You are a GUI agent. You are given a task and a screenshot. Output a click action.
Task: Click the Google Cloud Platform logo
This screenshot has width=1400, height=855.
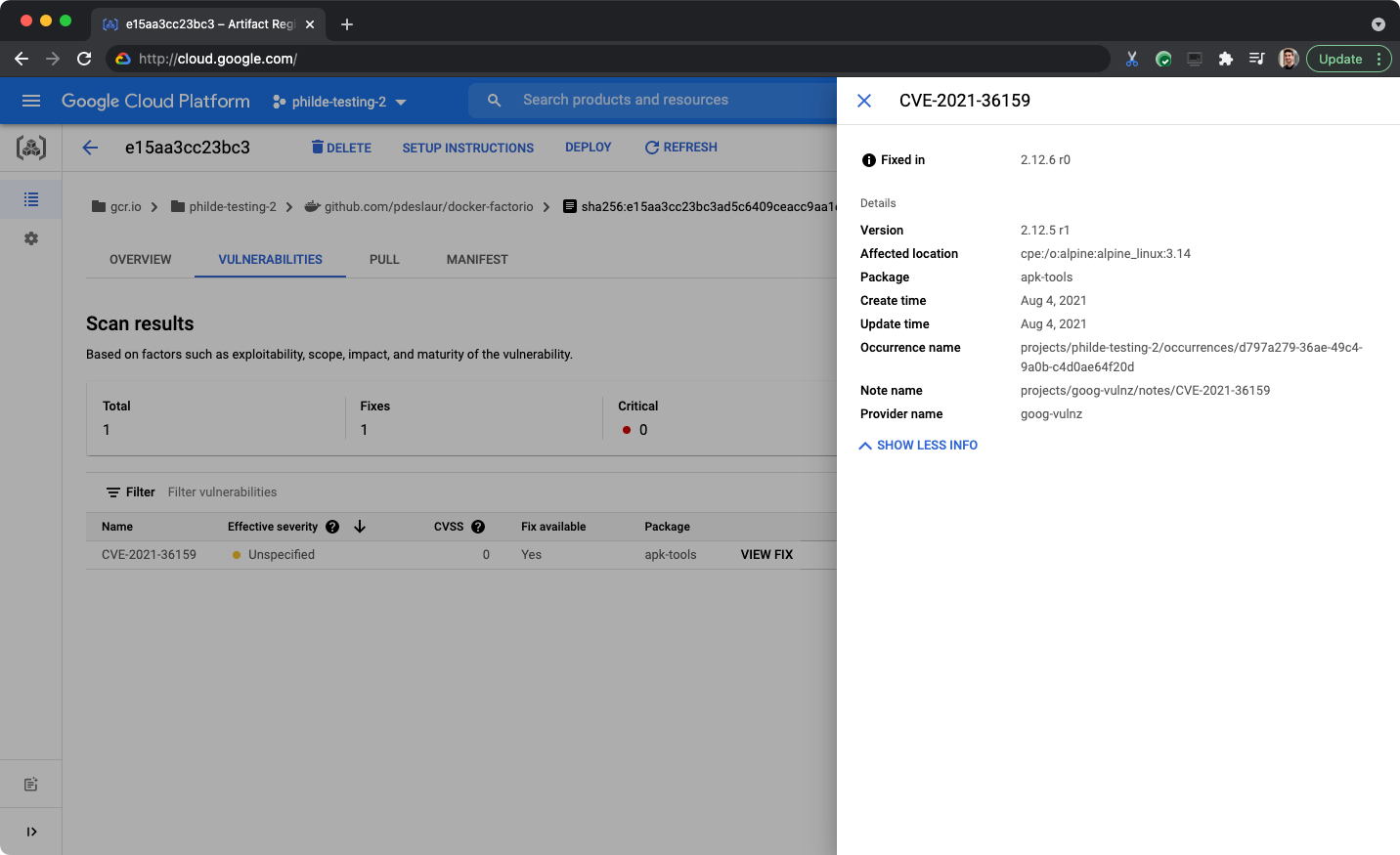click(x=155, y=101)
